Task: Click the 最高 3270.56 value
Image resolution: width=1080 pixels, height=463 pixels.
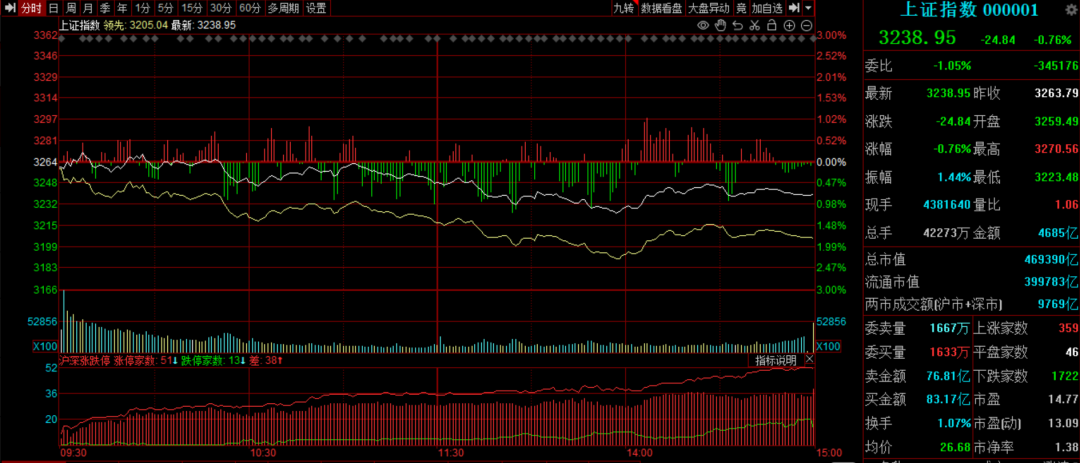Action: (x=1055, y=149)
